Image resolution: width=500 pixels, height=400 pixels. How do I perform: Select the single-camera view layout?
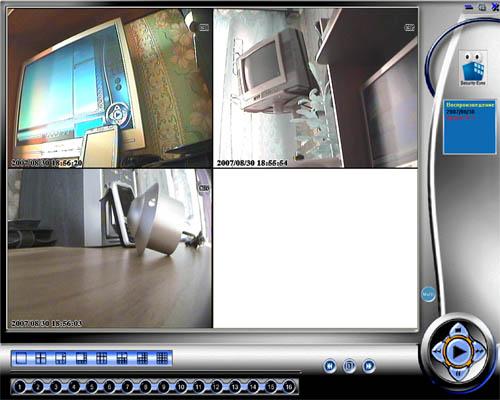coord(21,359)
